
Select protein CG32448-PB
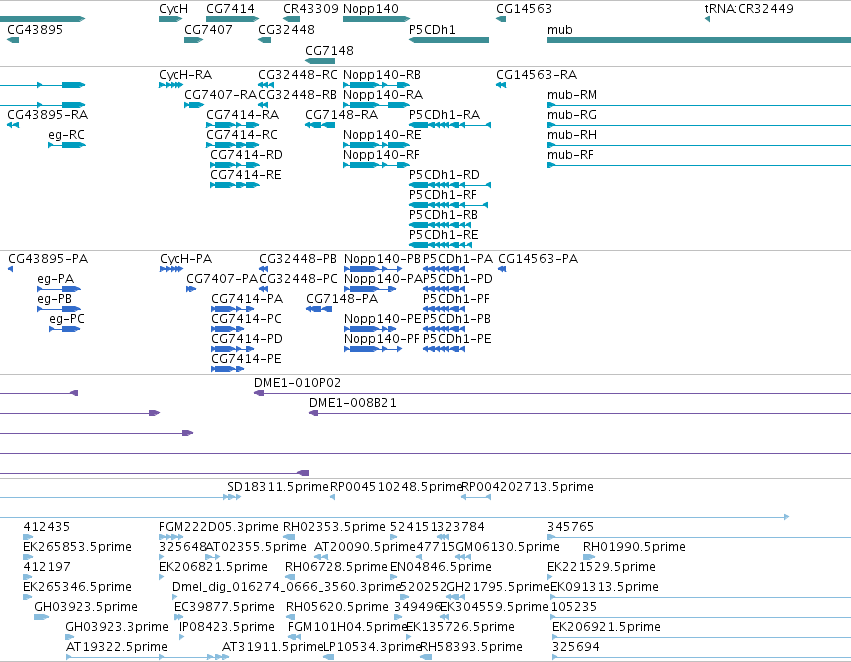click(264, 269)
